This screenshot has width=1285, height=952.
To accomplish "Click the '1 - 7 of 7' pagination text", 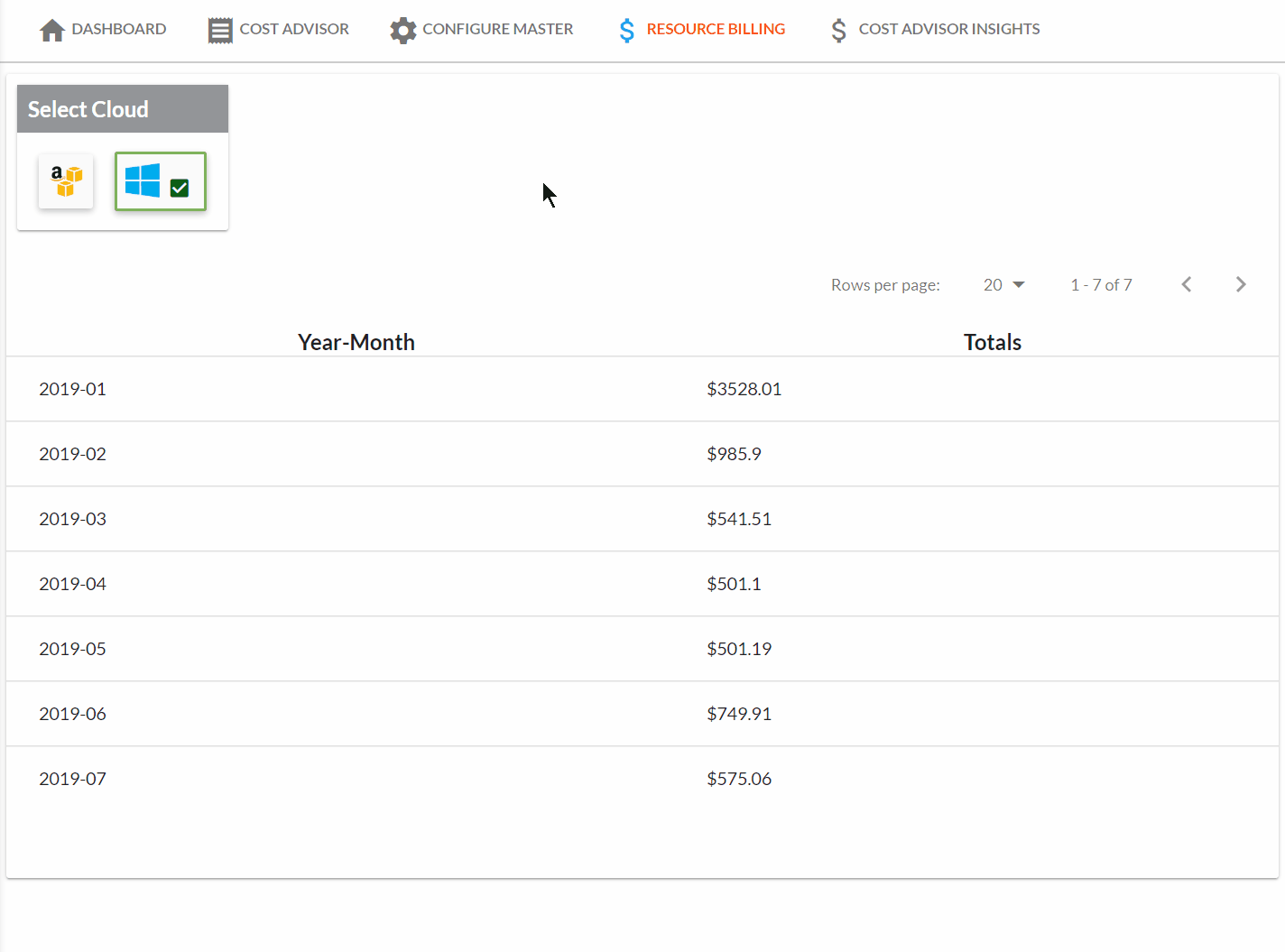I will [x=1101, y=285].
